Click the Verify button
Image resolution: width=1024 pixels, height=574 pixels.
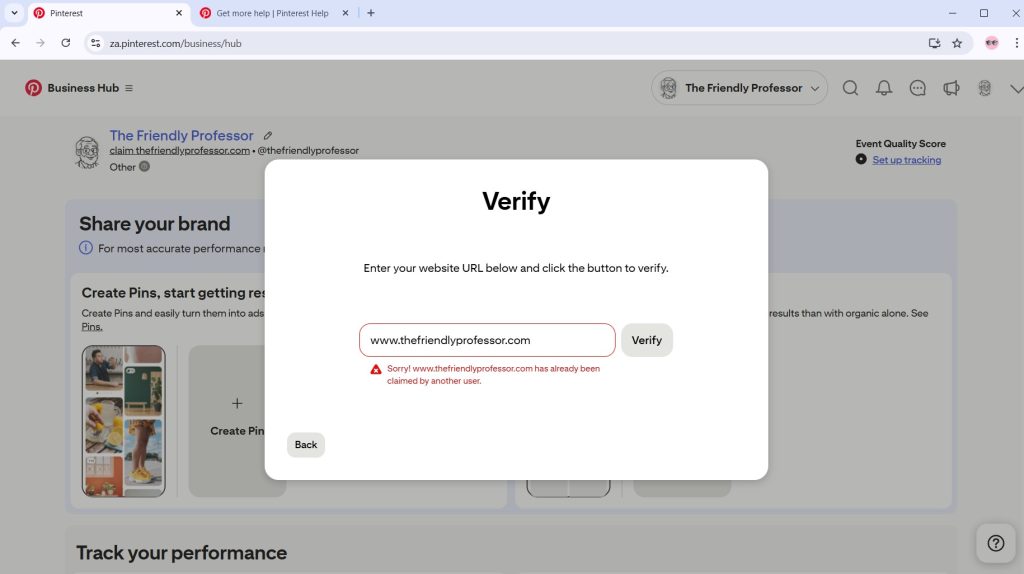pos(647,340)
